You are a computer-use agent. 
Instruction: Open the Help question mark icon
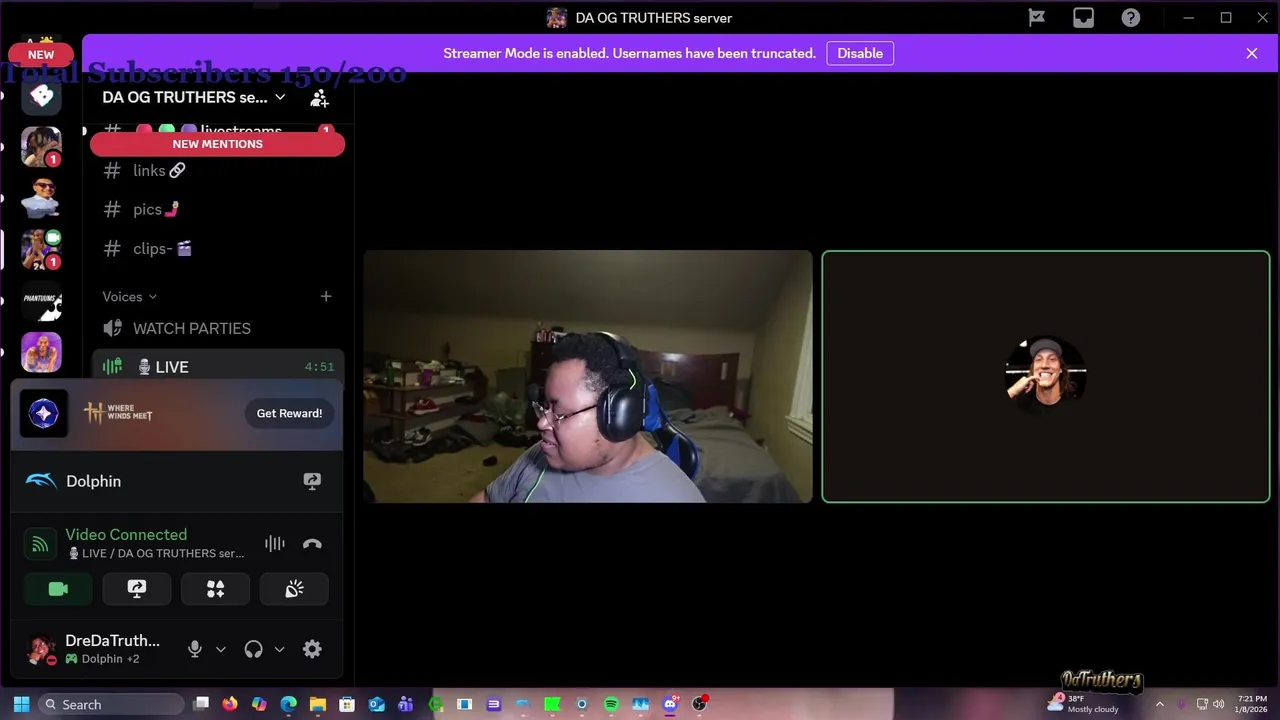click(1130, 17)
